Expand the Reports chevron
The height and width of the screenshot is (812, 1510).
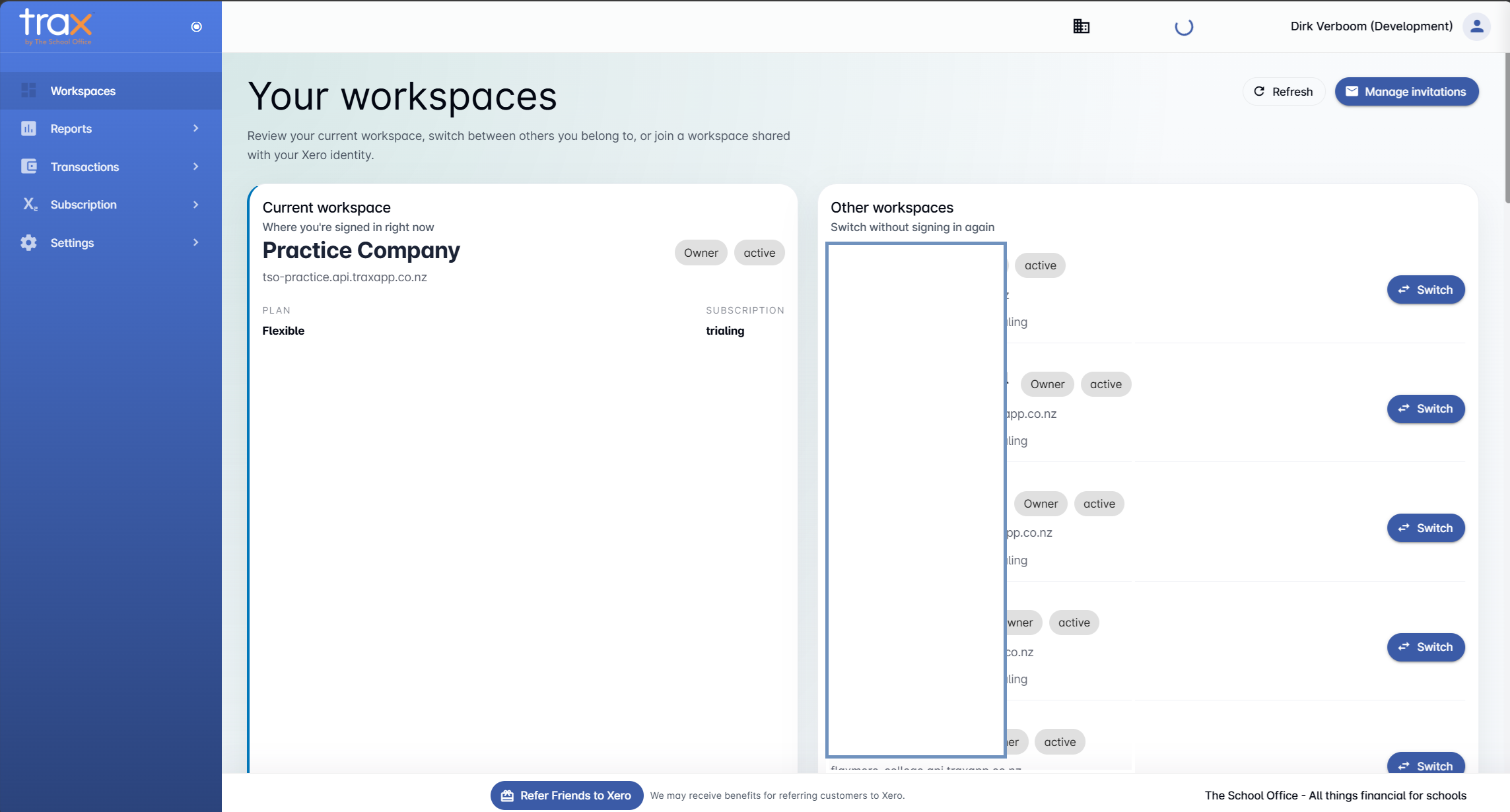pyautogui.click(x=195, y=128)
